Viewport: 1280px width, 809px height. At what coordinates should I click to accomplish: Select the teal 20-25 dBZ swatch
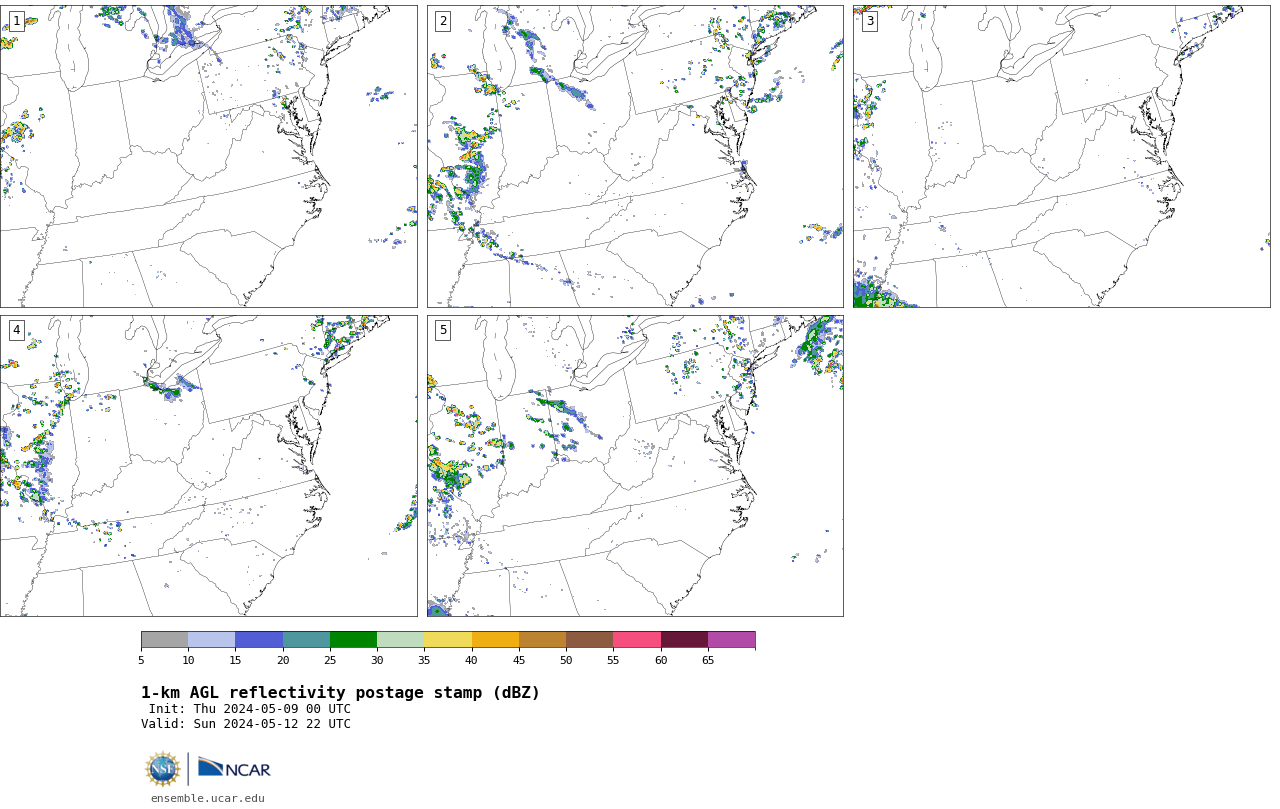[306, 640]
